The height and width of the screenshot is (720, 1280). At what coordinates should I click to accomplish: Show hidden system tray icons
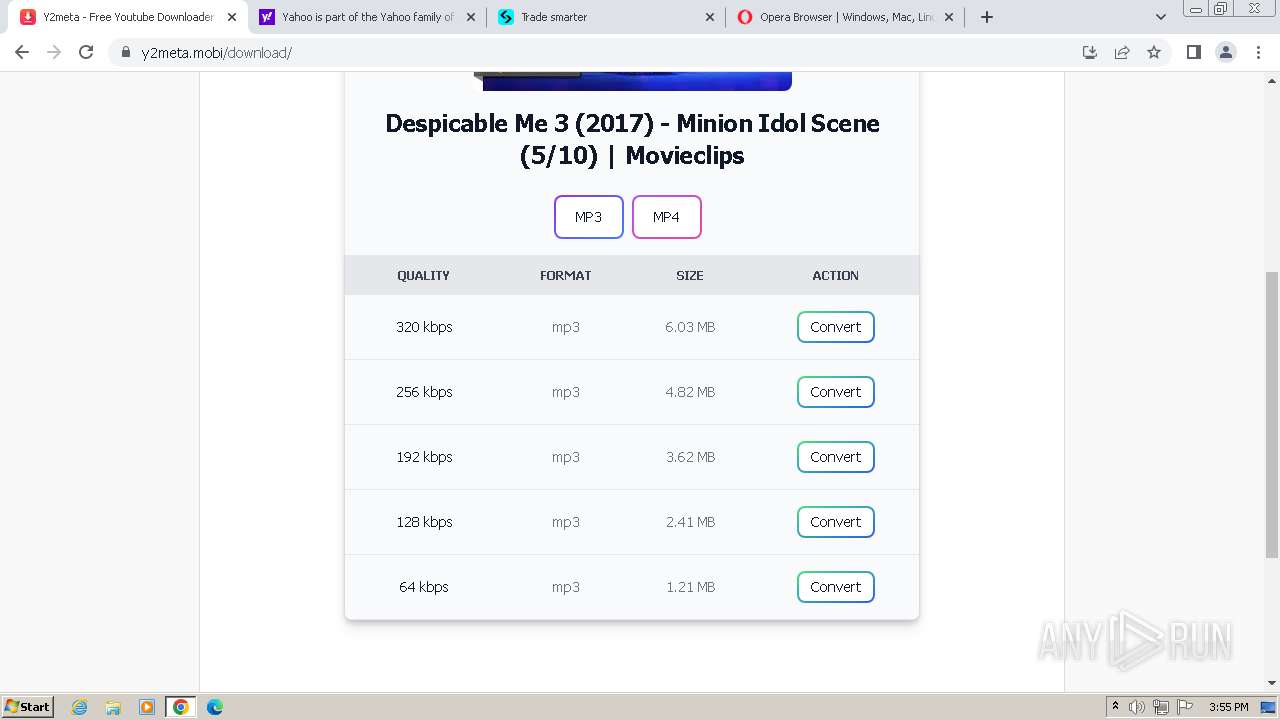(x=1115, y=706)
